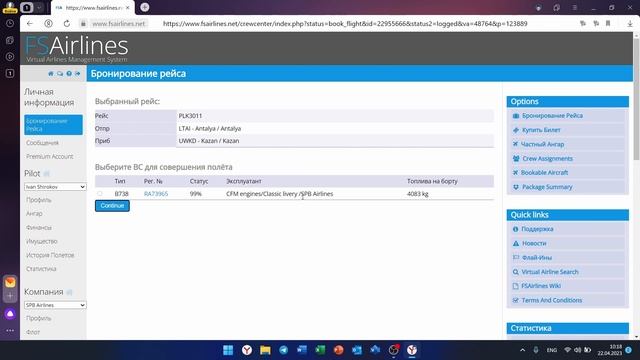Open Сообщения in the left sidebar

(42, 143)
